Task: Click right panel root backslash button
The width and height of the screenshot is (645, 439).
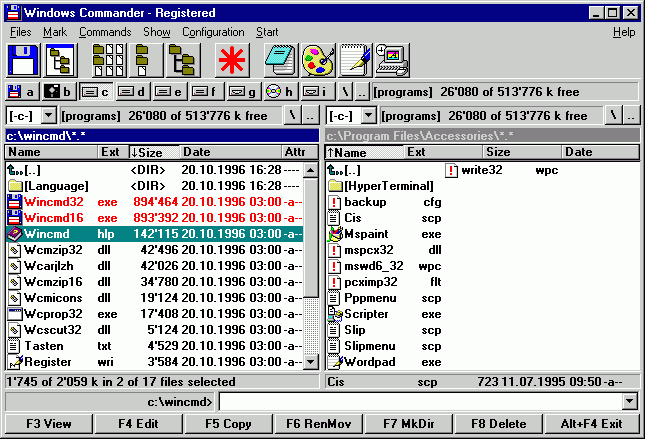Action: [x=613, y=115]
